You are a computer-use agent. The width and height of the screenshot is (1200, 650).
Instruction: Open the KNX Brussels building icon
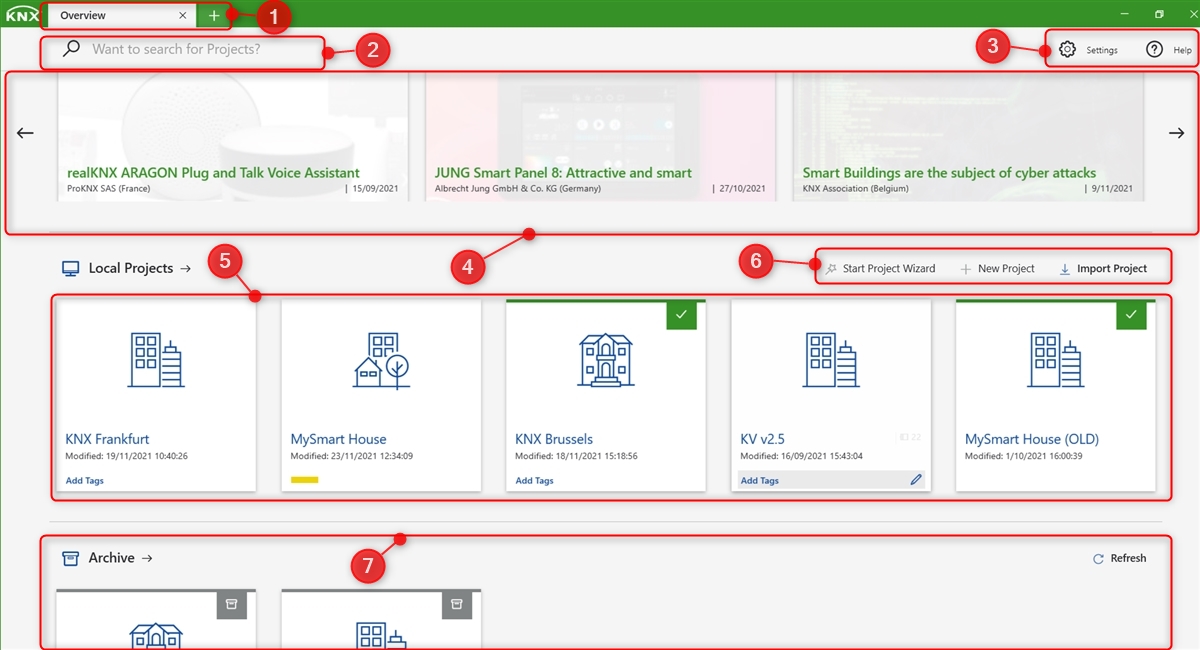pyautogui.click(x=606, y=361)
